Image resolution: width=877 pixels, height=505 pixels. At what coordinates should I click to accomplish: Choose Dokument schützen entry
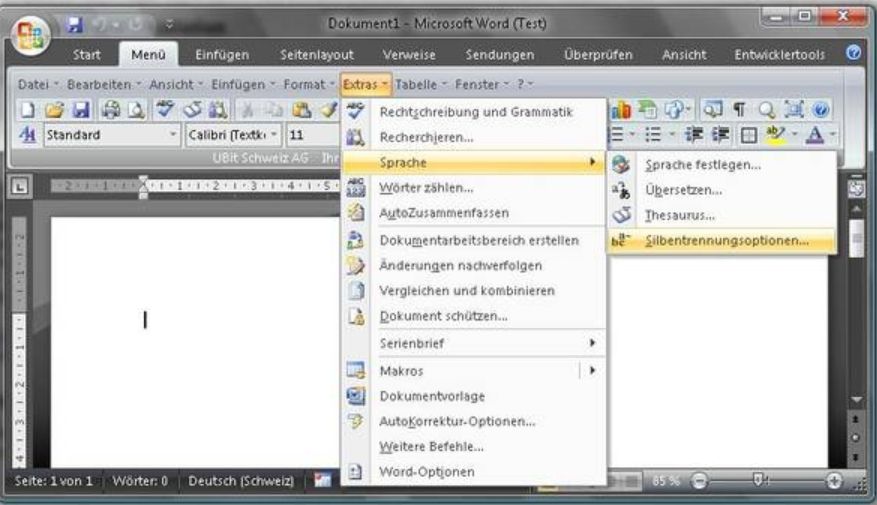(474, 316)
